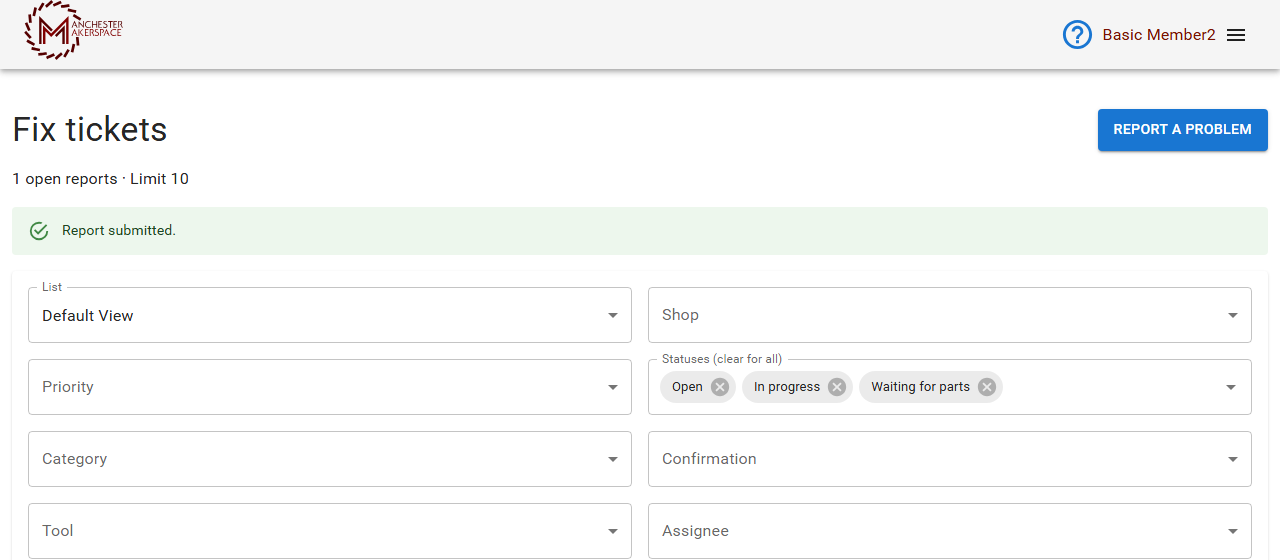Open the Category dropdown
Viewport: 1280px width, 560px height.
point(330,459)
